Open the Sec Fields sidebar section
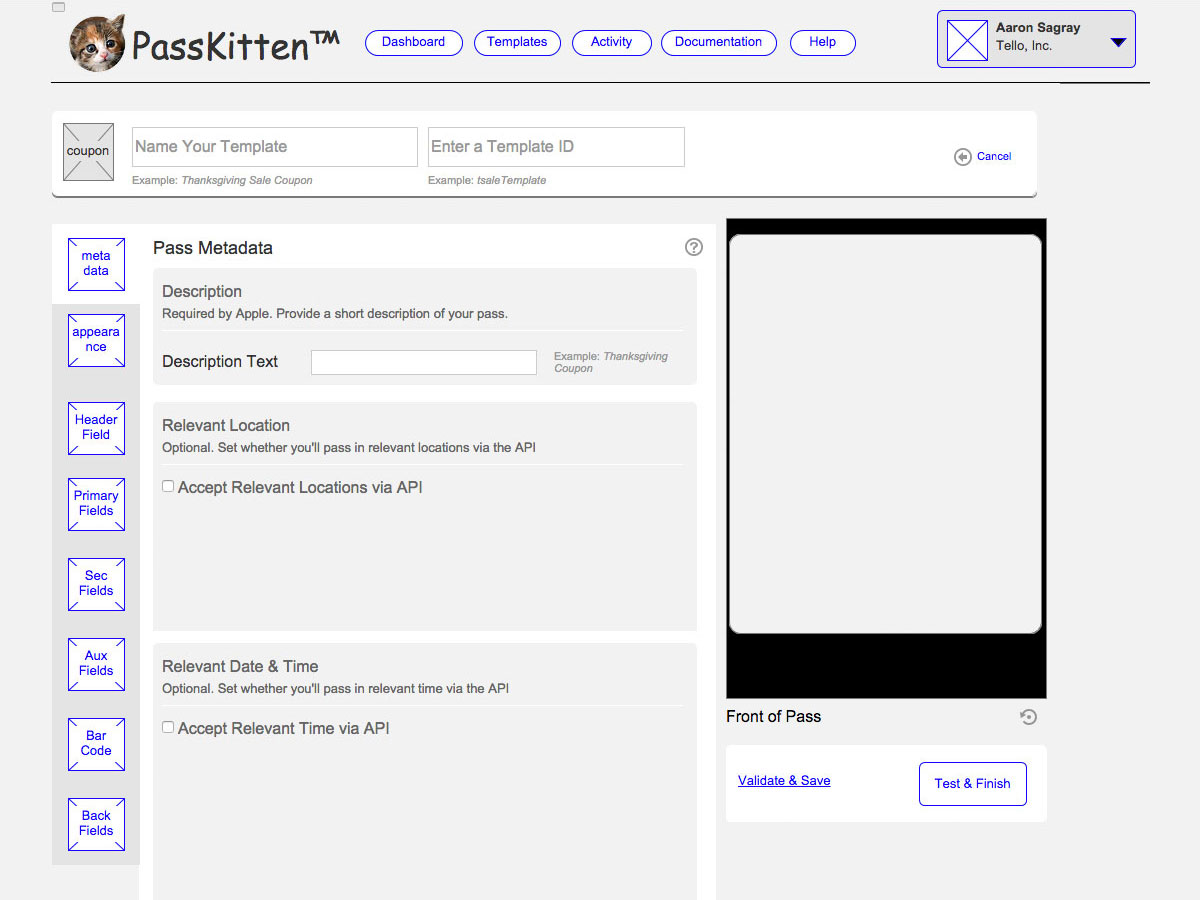 96,584
